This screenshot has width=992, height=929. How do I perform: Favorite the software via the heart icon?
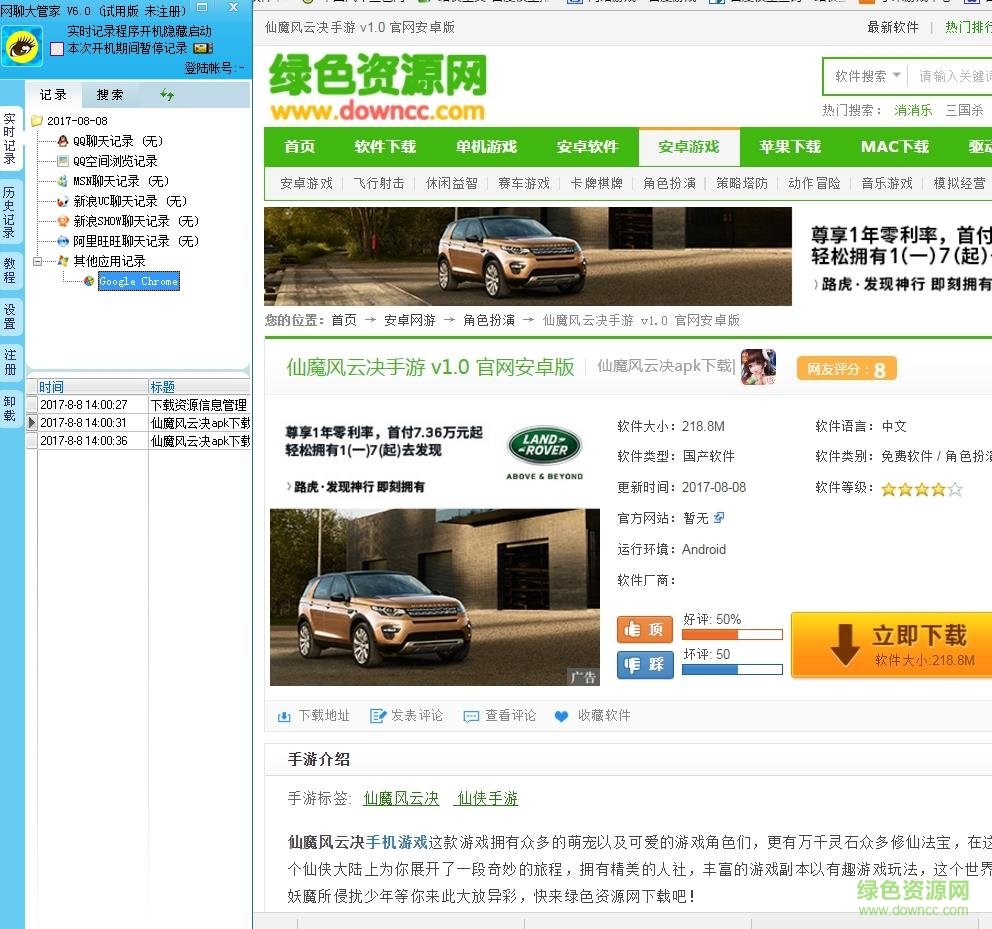tap(561, 715)
